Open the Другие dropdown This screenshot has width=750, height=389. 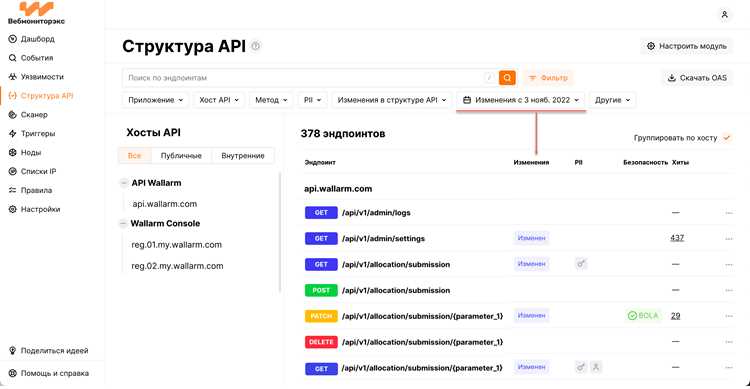coord(612,100)
